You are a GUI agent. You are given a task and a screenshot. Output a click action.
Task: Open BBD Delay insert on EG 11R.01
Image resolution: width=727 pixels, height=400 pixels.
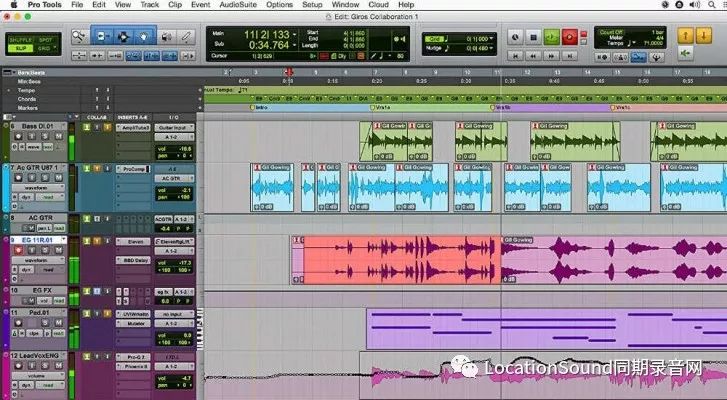133,260
